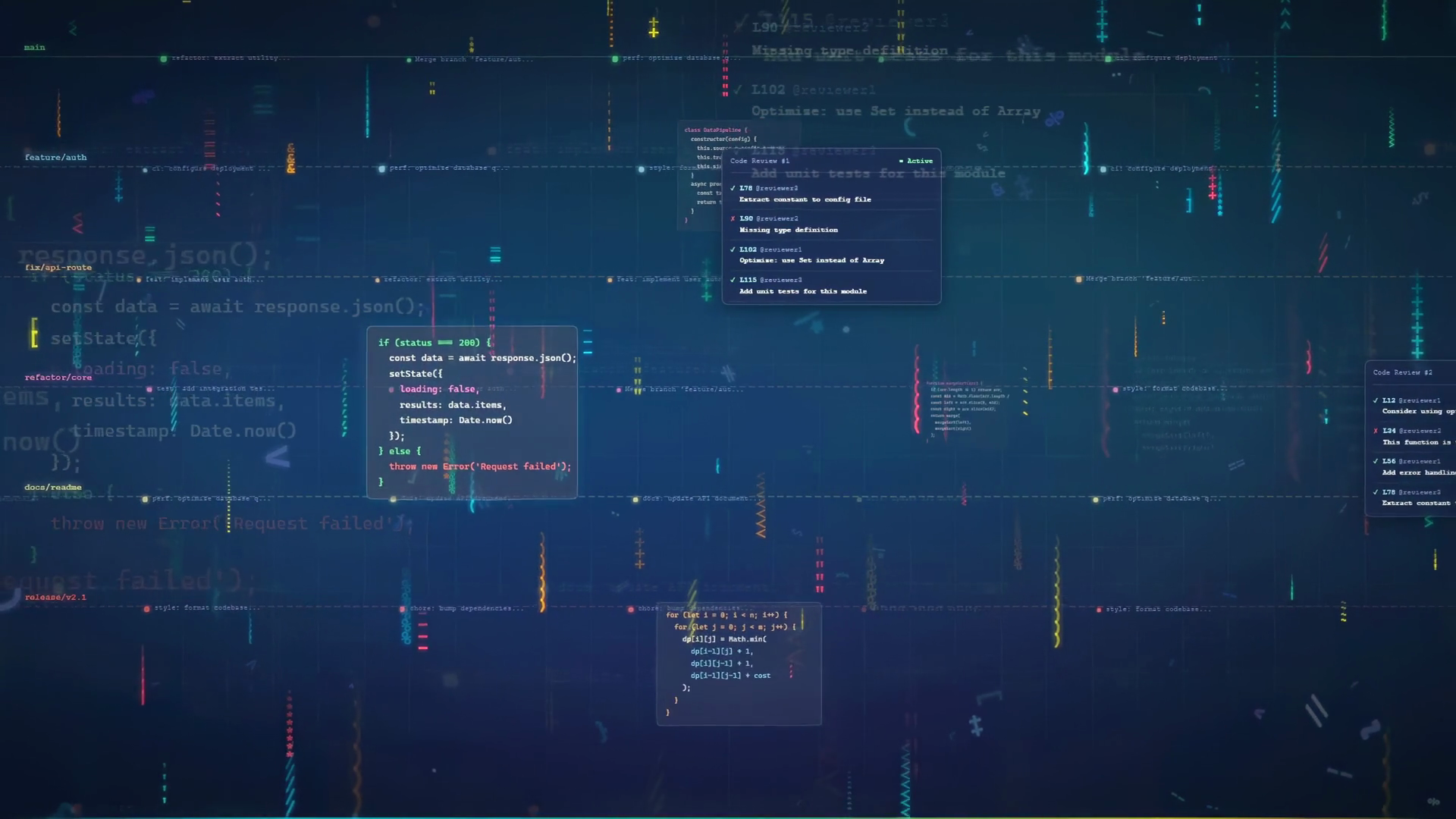Click '@reviewer1' next to L102 in Code Review #1
This screenshot has width=1456, height=819.
coord(781,249)
